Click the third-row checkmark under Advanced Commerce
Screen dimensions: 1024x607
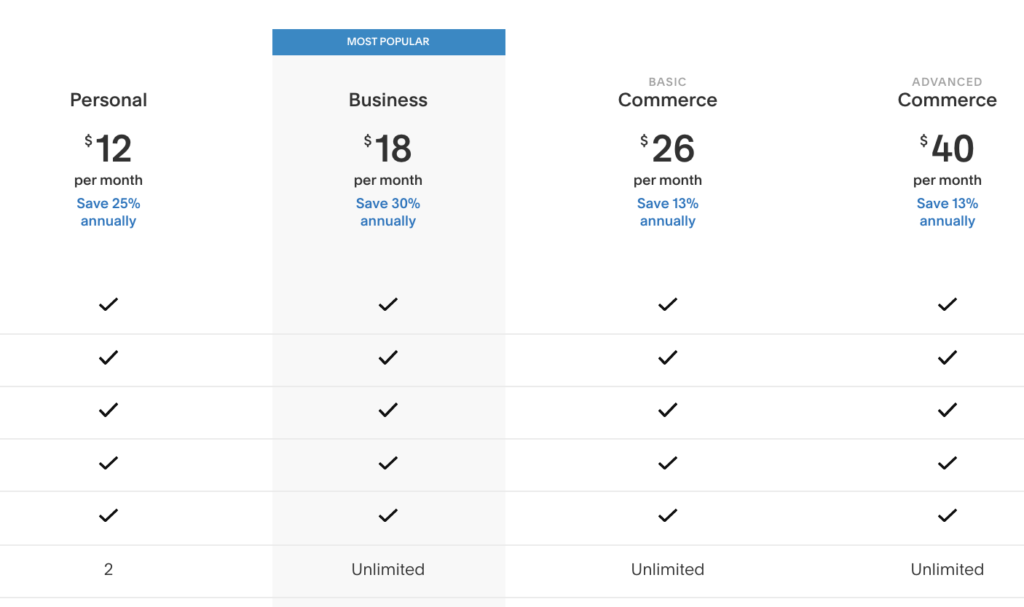pyautogui.click(x=947, y=410)
